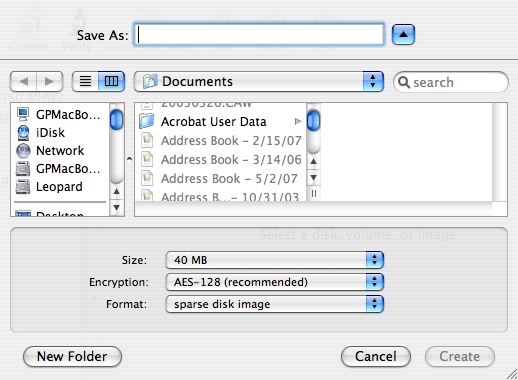The image size is (518, 380).
Task: Open the Encryption dropdown showing AES-128
Action: tap(275, 282)
